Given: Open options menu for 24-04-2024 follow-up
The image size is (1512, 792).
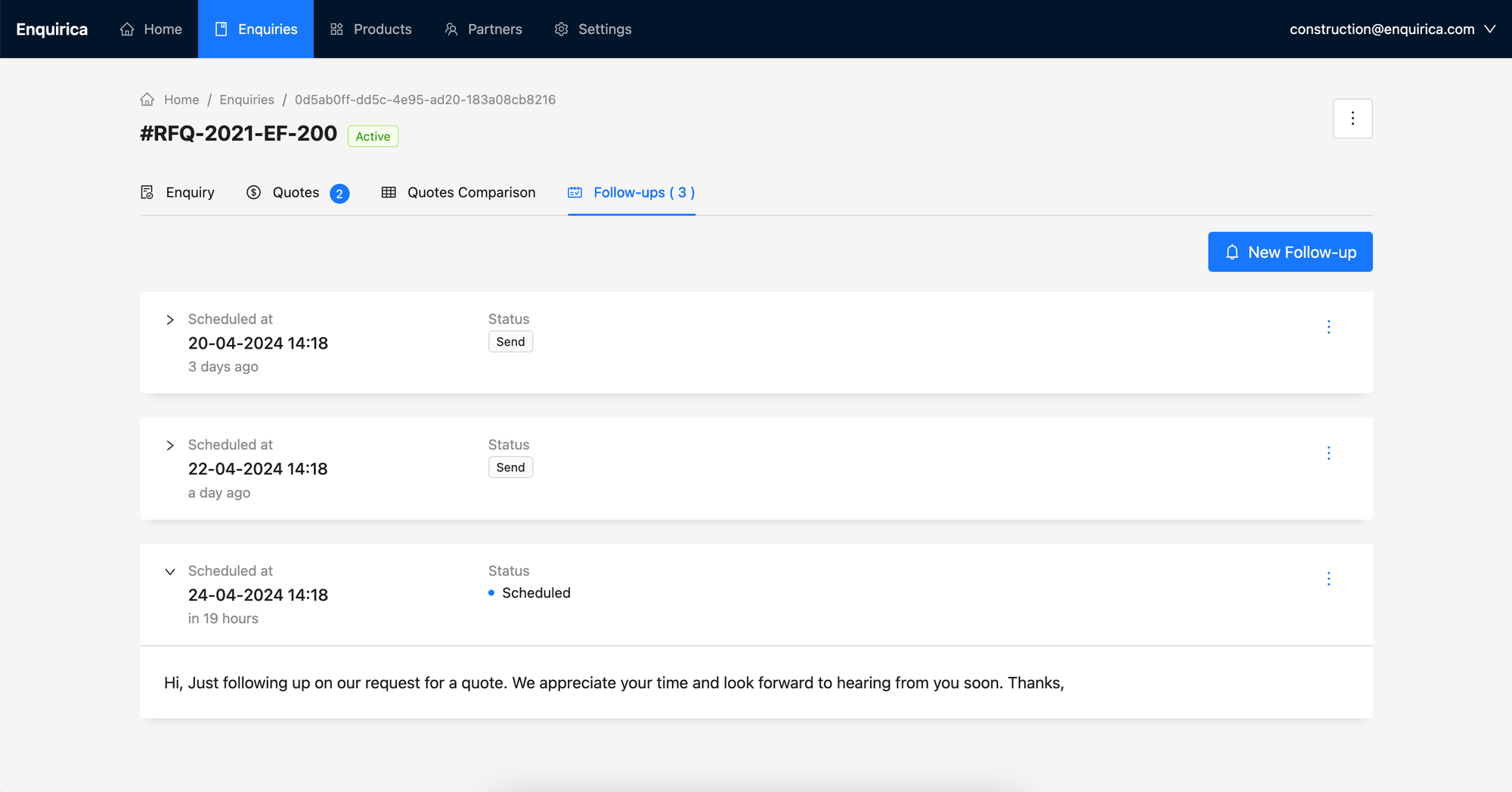Looking at the screenshot, I should [1328, 579].
